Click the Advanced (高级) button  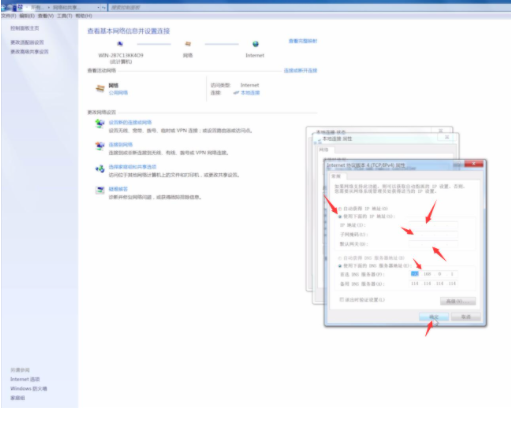[458, 301]
